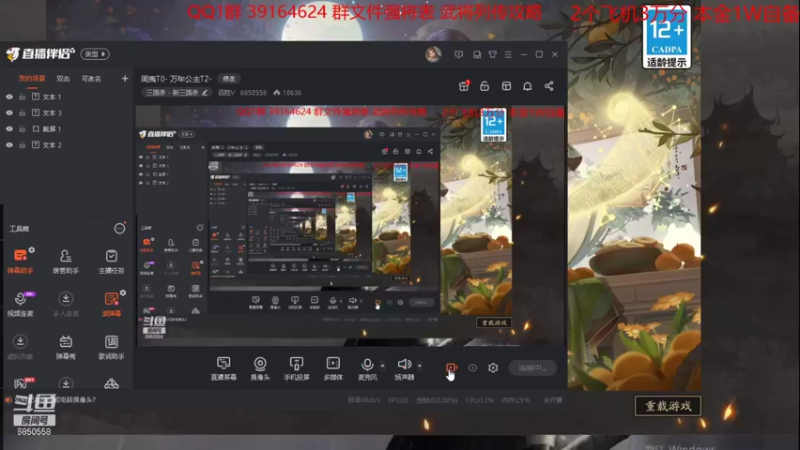Click the 修改 title edit button
This screenshot has width=800, height=450.
click(229, 79)
